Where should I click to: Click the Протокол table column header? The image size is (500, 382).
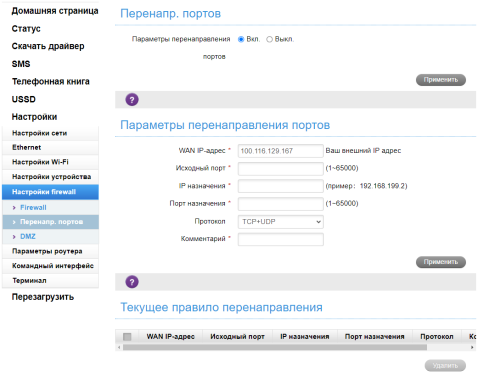coord(437,337)
